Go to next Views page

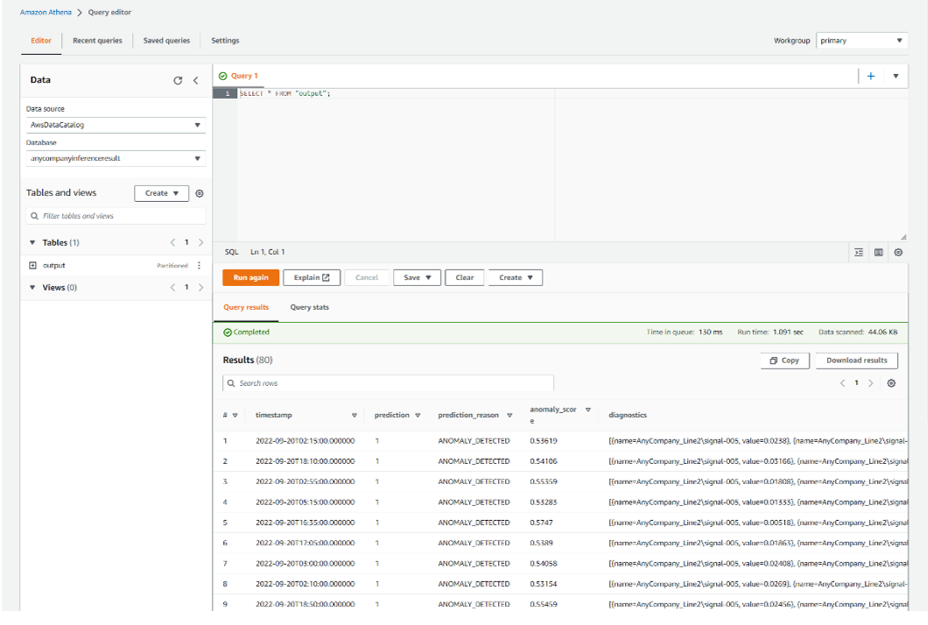pyautogui.click(x=201, y=288)
